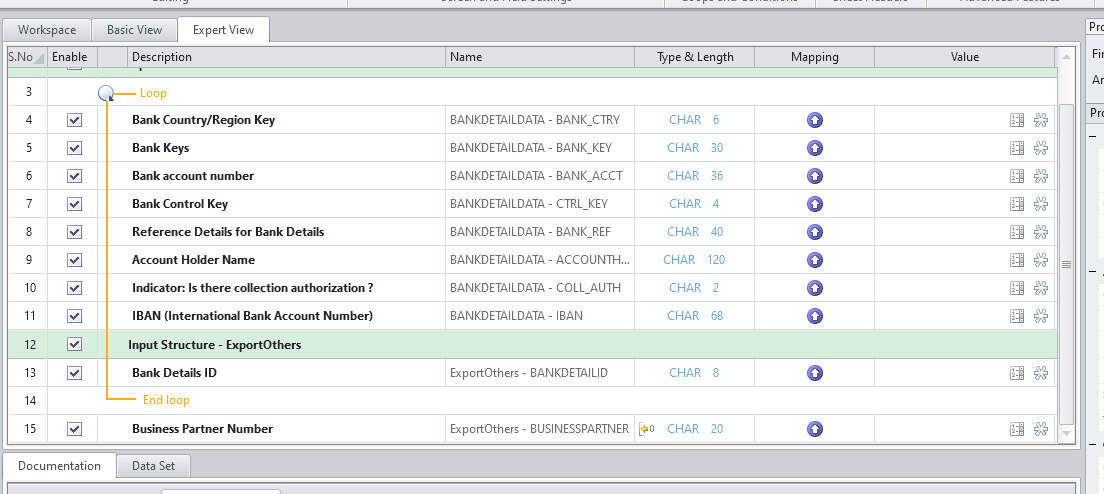The image size is (1104, 494).
Task: Toggle Input Structure - ExportOthers checkbox
Action: [74, 344]
